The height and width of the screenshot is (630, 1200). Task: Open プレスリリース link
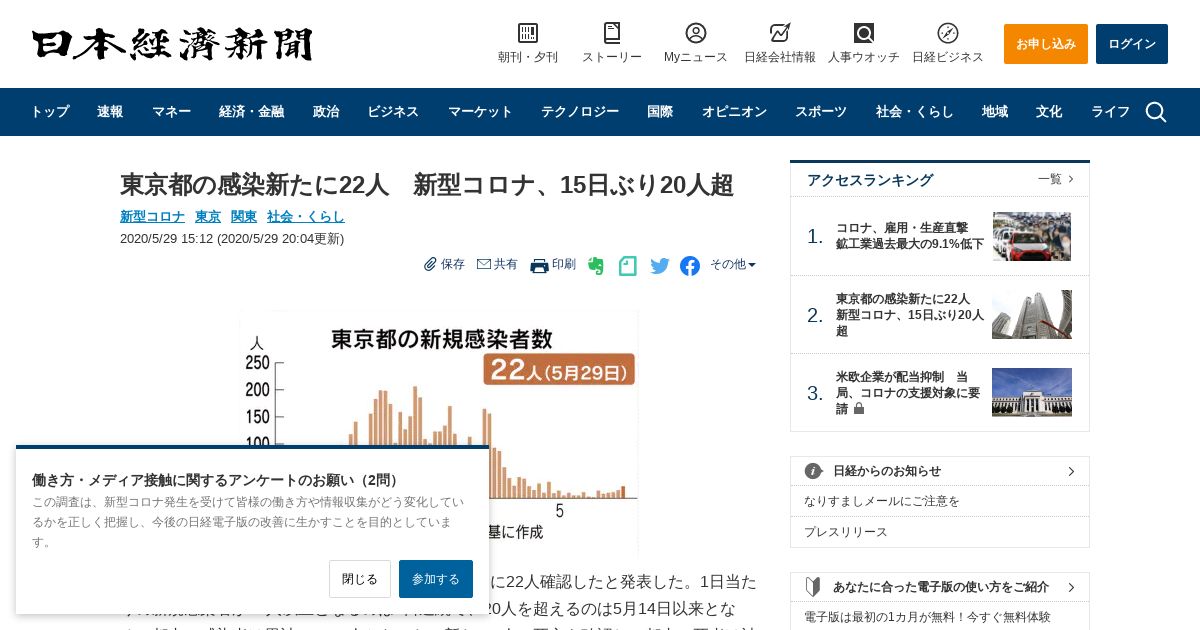click(x=846, y=532)
